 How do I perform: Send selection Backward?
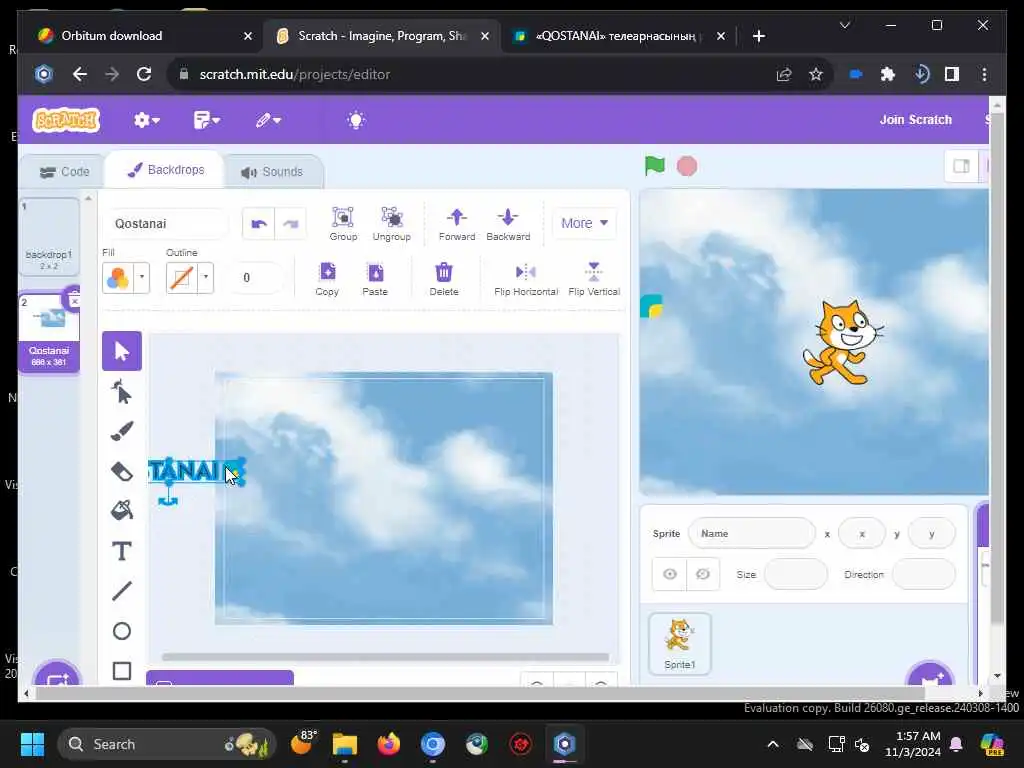click(x=508, y=223)
